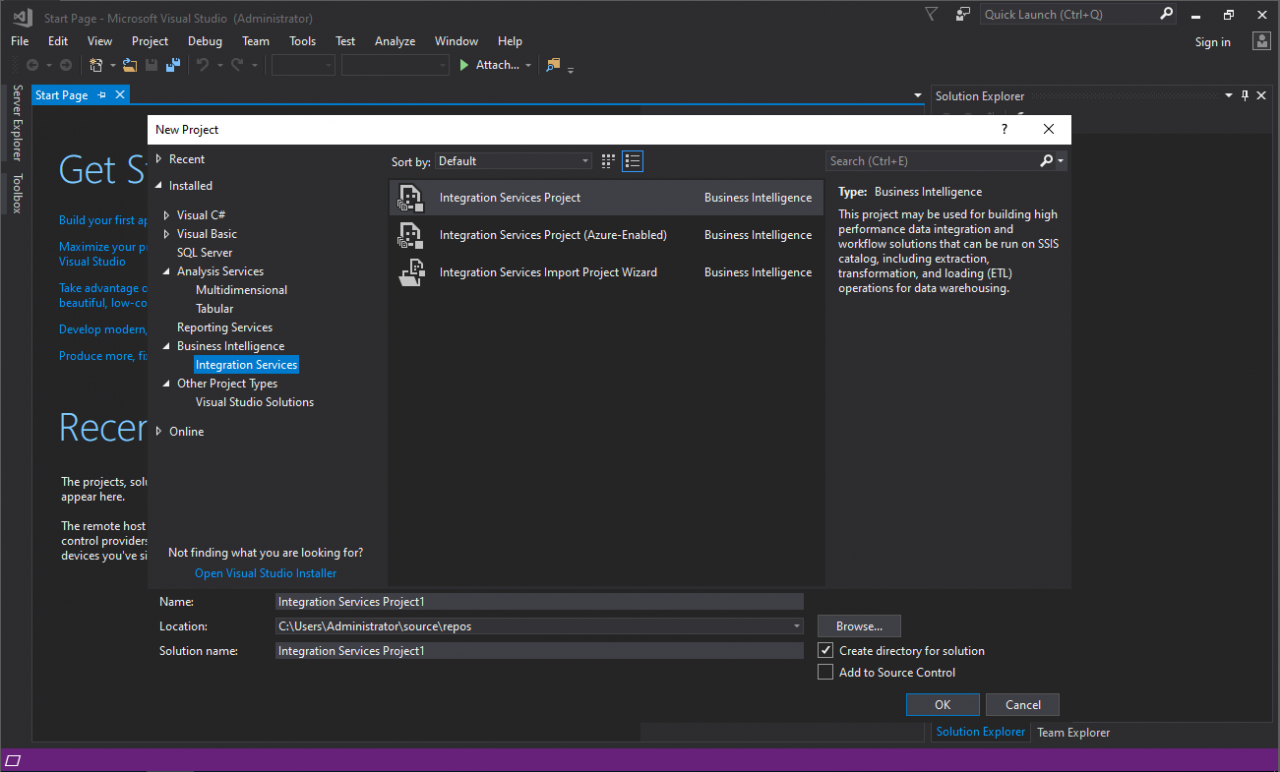Open the Sort by dropdown
The width and height of the screenshot is (1280, 772).
pos(584,160)
